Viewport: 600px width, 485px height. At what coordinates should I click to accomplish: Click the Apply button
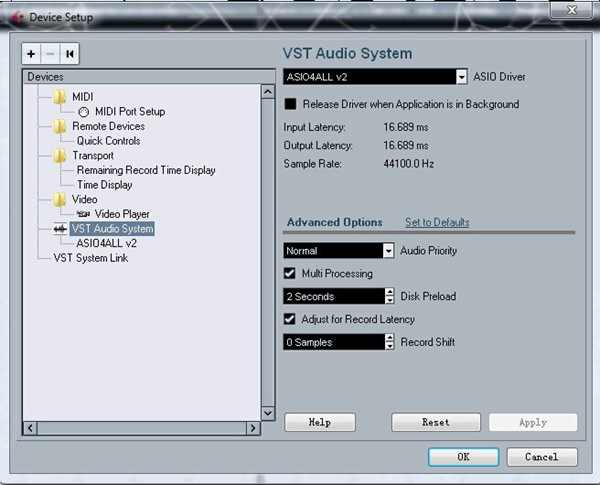click(533, 423)
